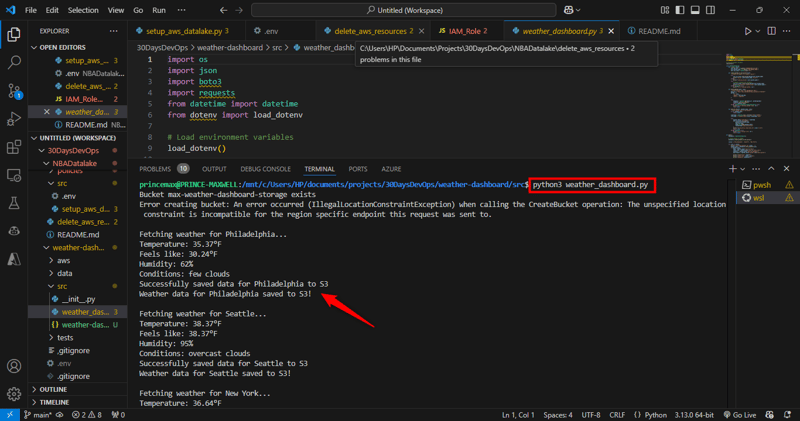Open the launch profile dropdown beside new terminal
The image size is (800, 421).
[743, 169]
